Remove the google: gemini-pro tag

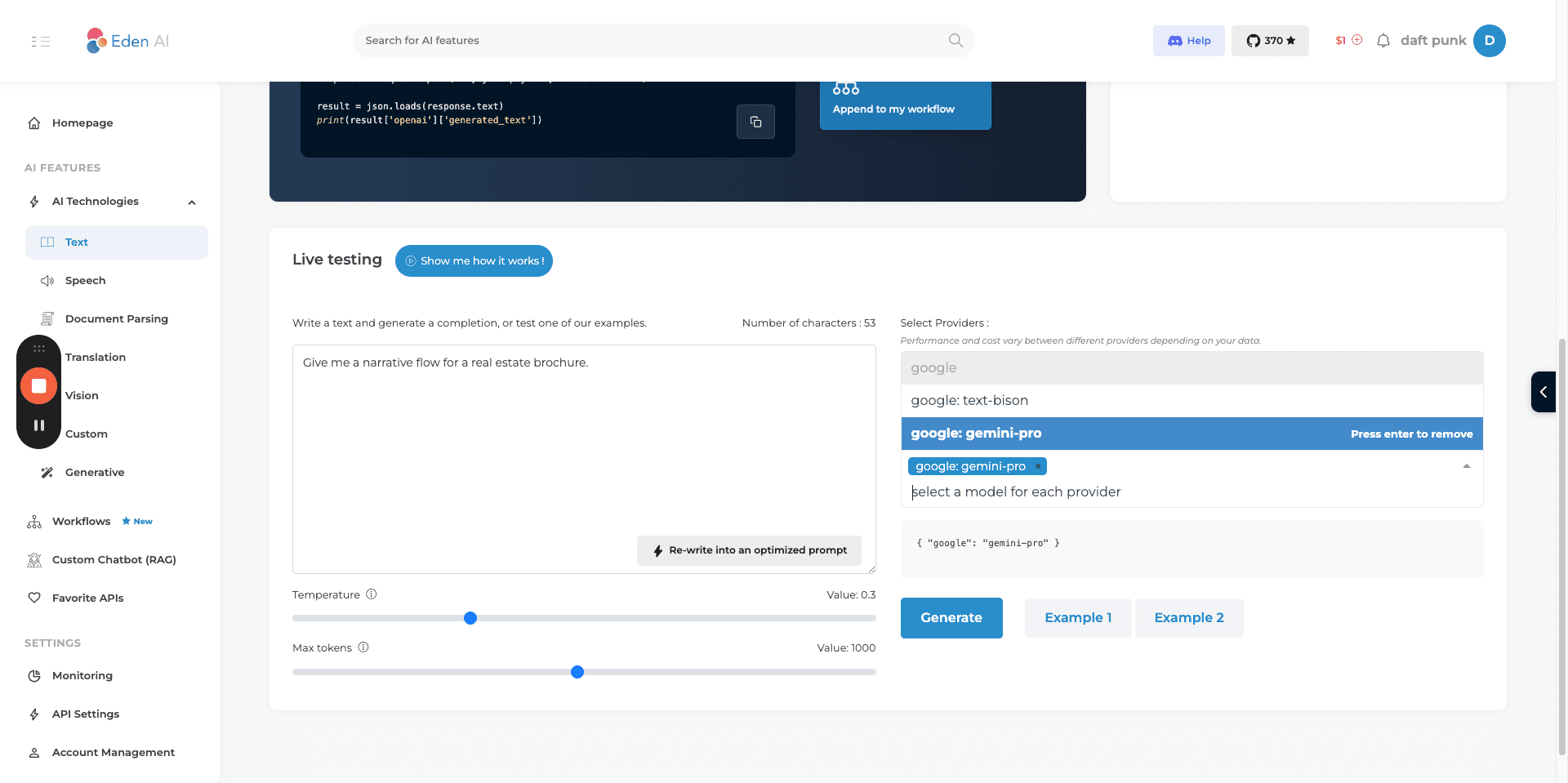1038,466
